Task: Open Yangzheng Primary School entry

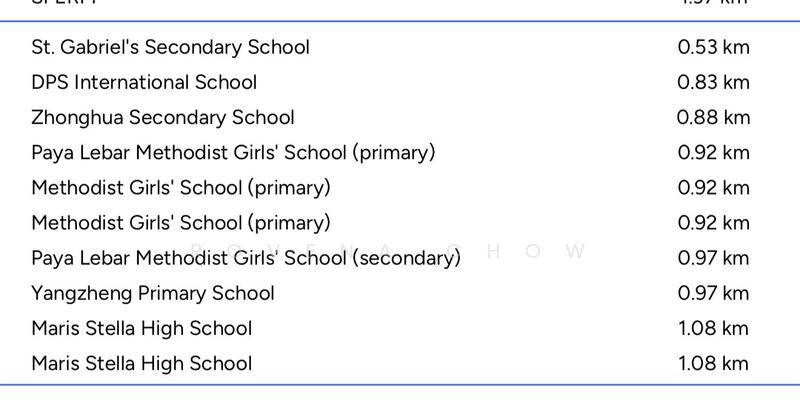Action: (x=153, y=293)
